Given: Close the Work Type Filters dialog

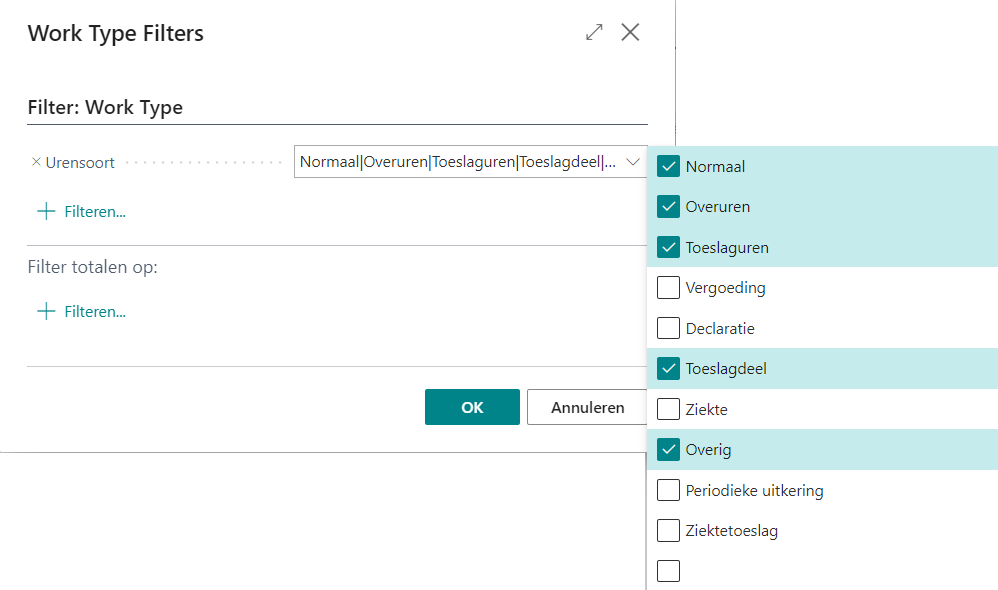Looking at the screenshot, I should coord(630,32).
